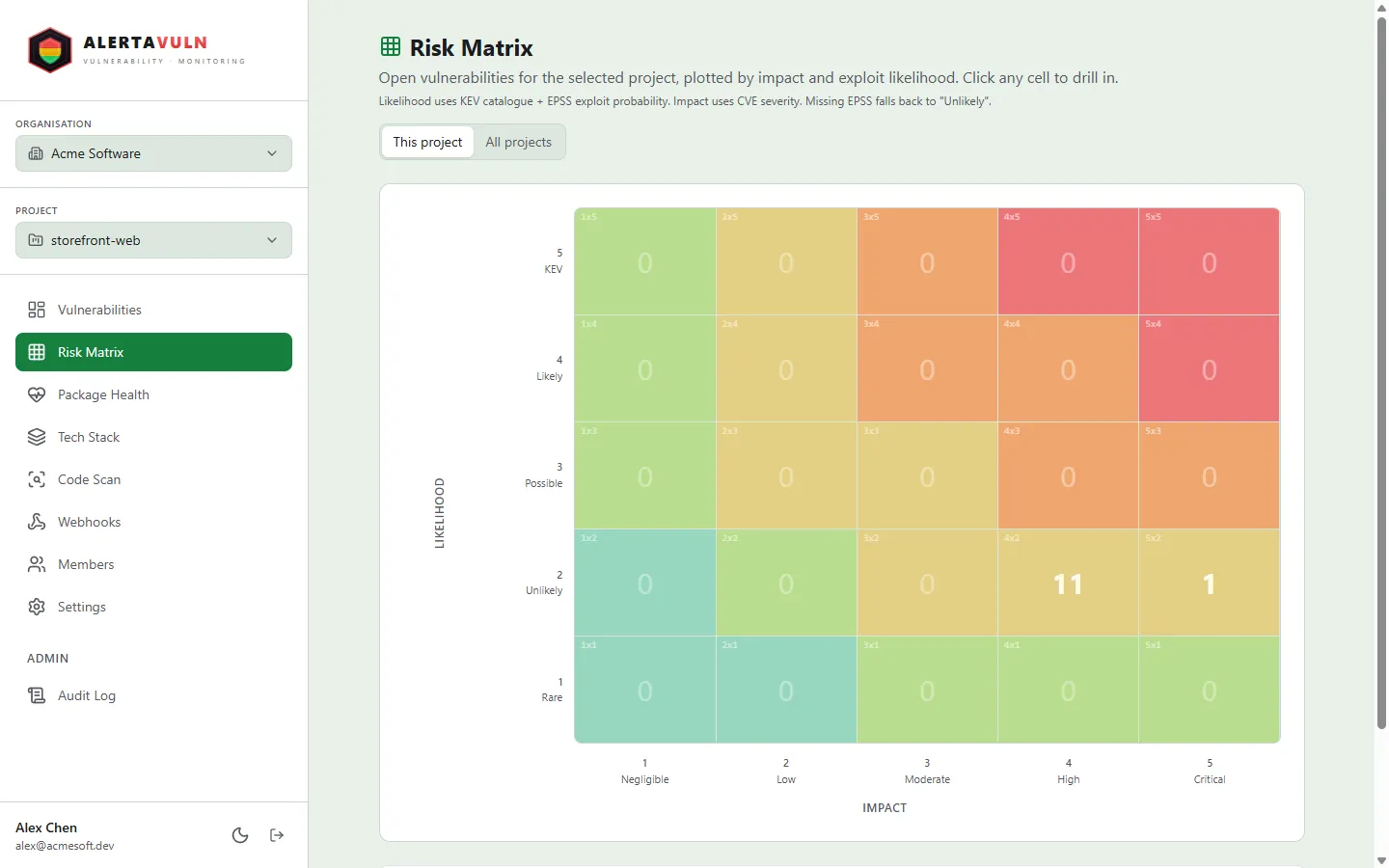Click the 5x5 critical KEV cell

tap(1210, 261)
